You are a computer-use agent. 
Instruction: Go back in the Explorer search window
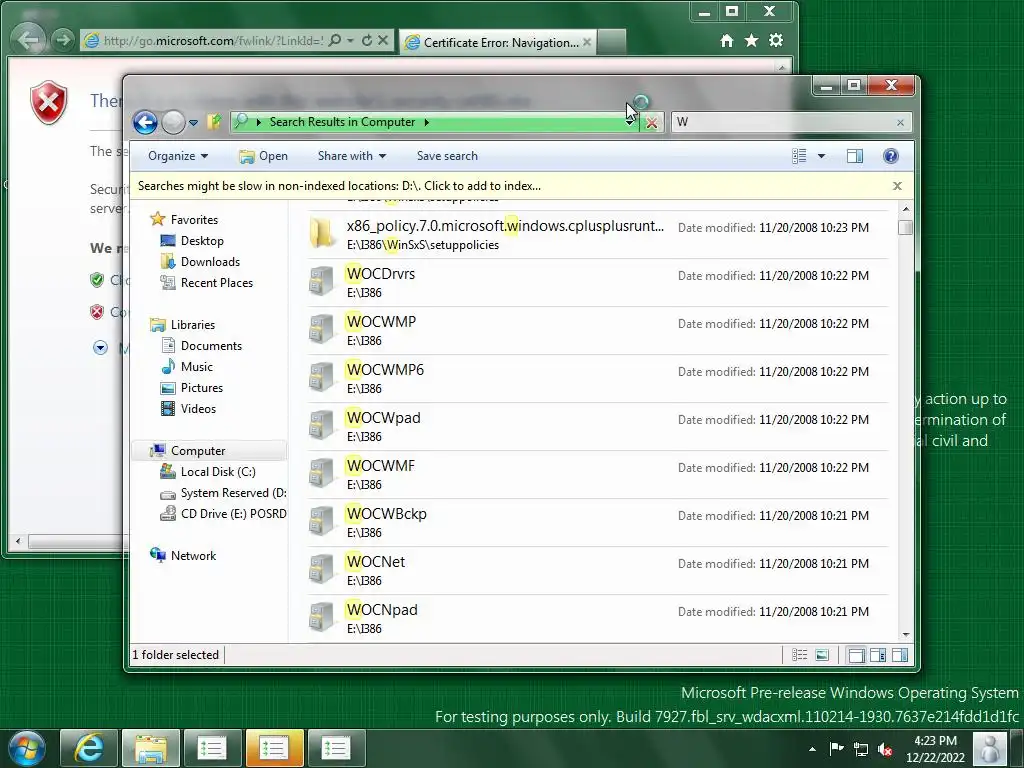point(145,122)
